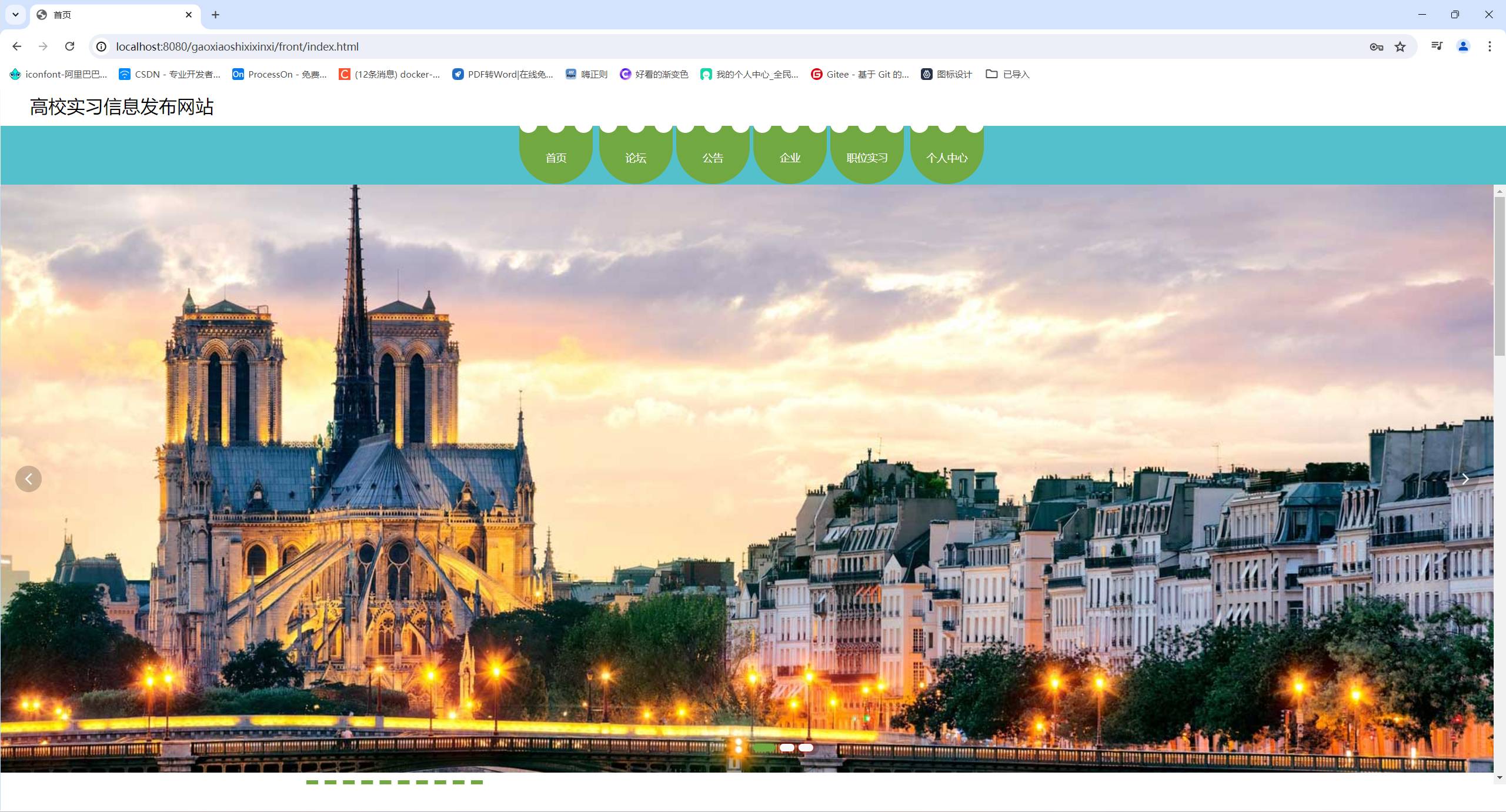Go to 论坛 navigation item
Viewport: 1506px width, 812px height.
point(636,158)
